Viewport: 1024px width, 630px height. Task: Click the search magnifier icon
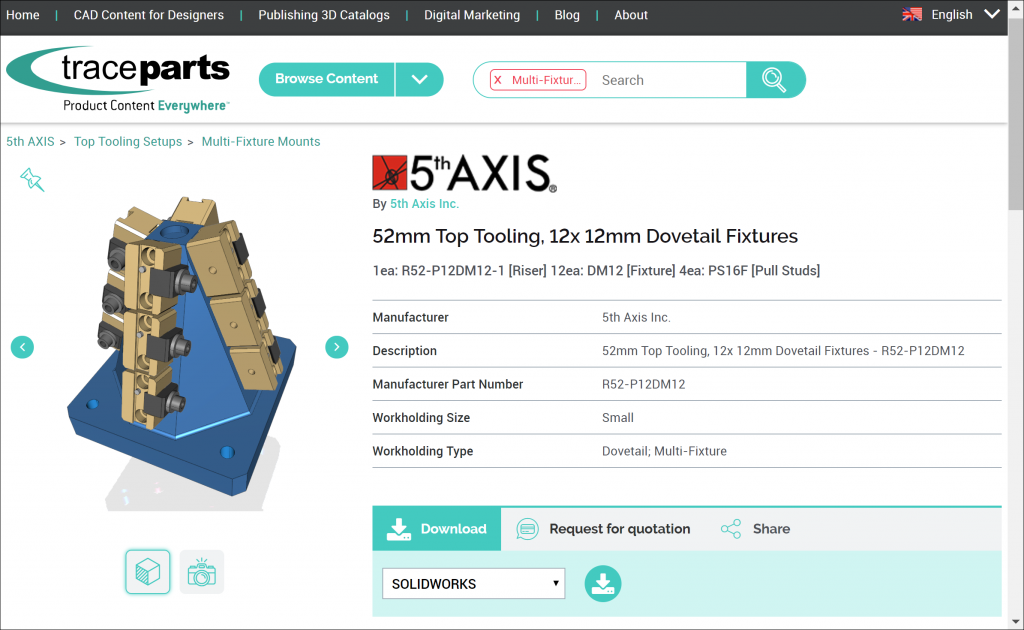[776, 79]
